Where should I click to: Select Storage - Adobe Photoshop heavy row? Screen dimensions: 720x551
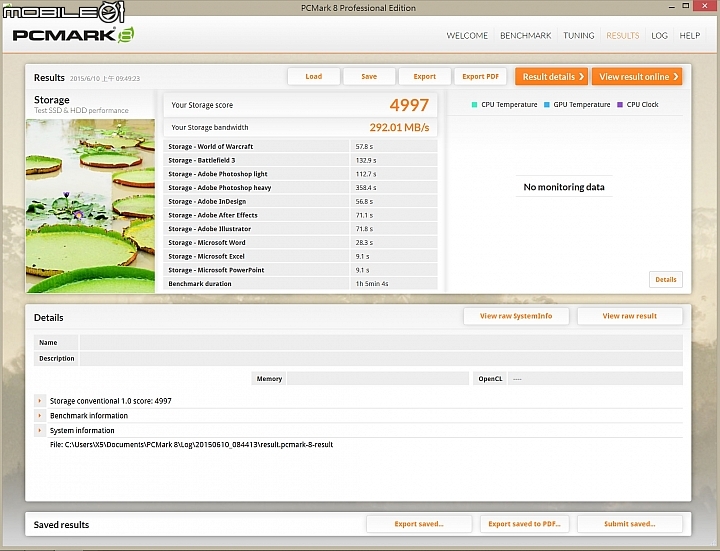[x=301, y=187]
